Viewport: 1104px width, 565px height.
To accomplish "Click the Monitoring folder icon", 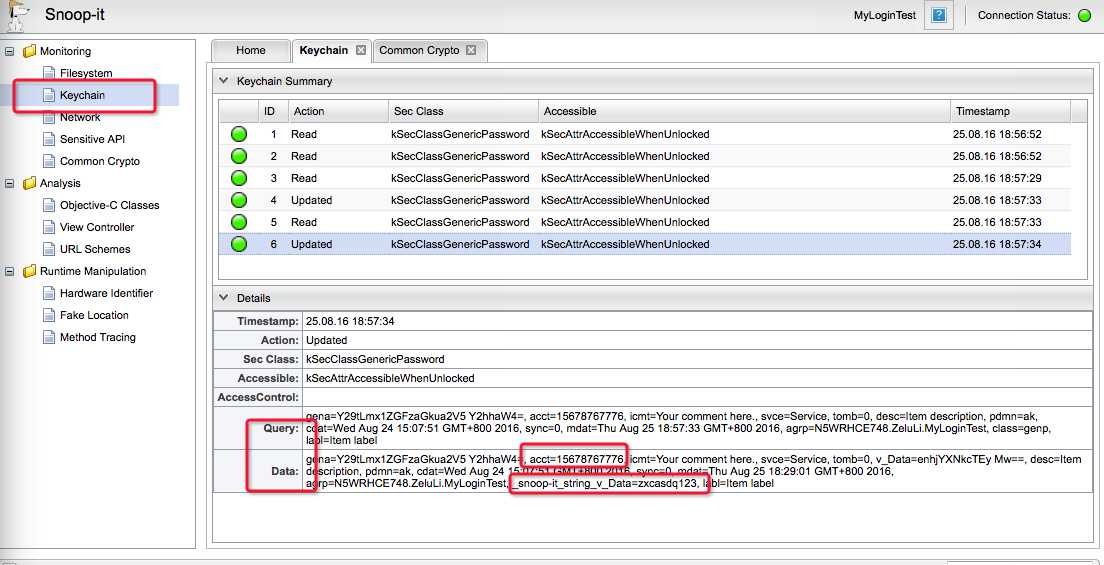I will 29,51.
